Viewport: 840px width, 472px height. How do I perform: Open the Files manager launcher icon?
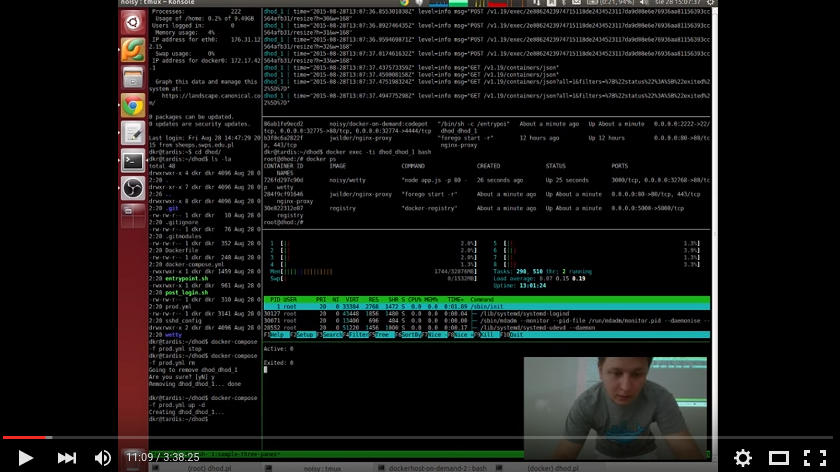coord(133,78)
